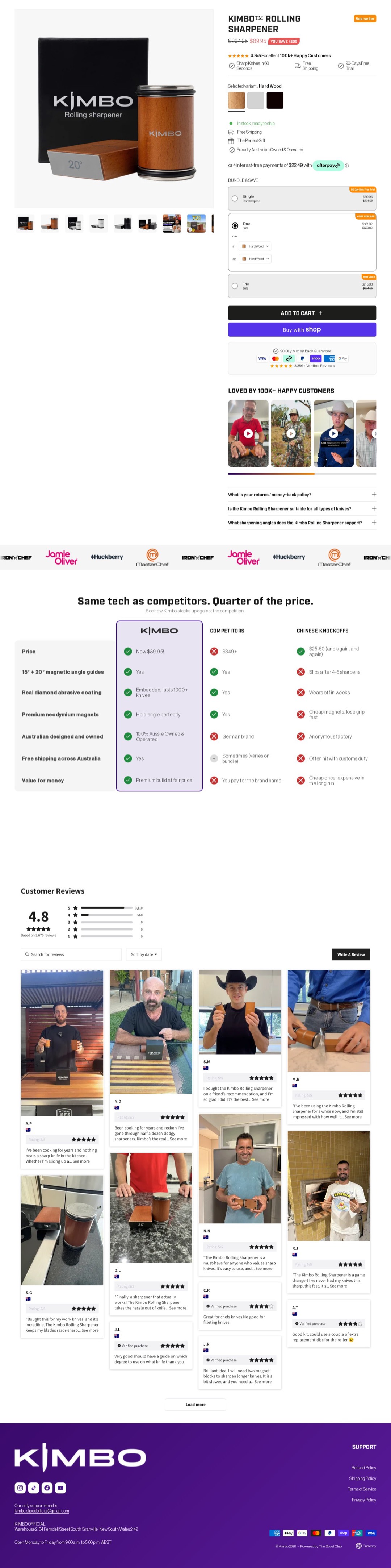
Task: Open the Sort by date dropdown
Action: click(144, 954)
